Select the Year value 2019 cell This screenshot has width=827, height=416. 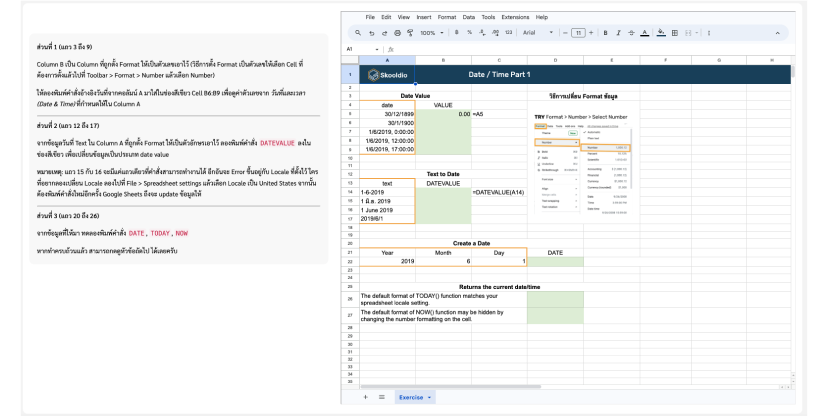point(388,262)
